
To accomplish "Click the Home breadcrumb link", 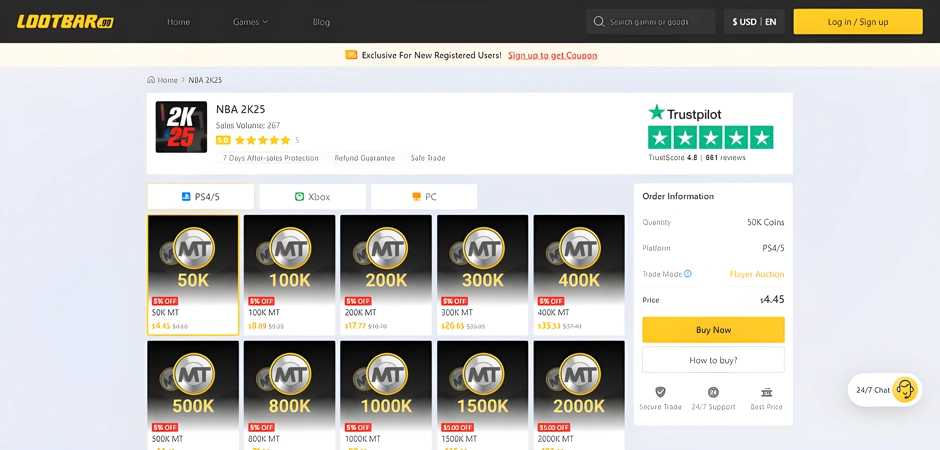I will (x=167, y=80).
